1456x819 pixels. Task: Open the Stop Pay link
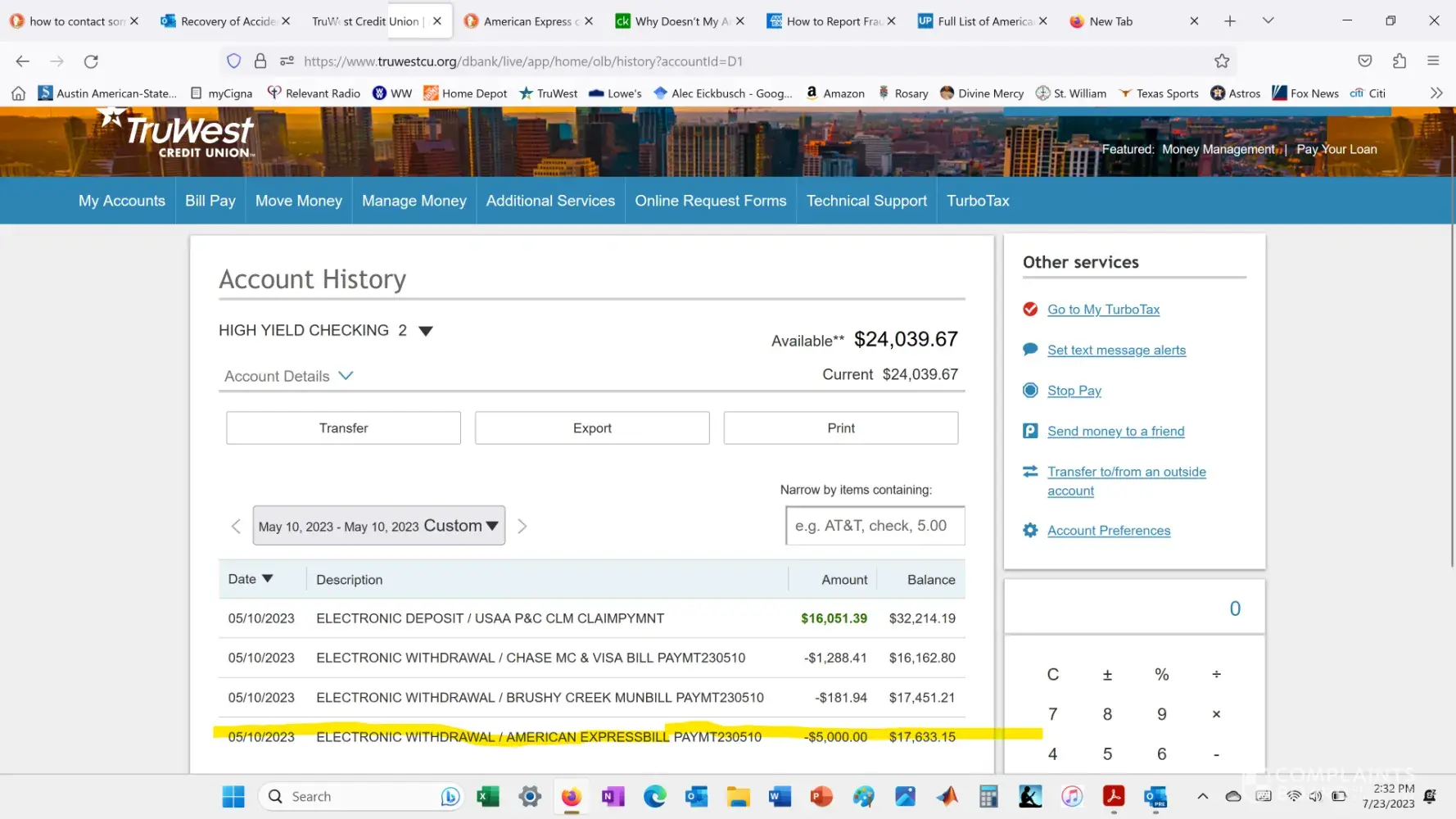pyautogui.click(x=1074, y=391)
